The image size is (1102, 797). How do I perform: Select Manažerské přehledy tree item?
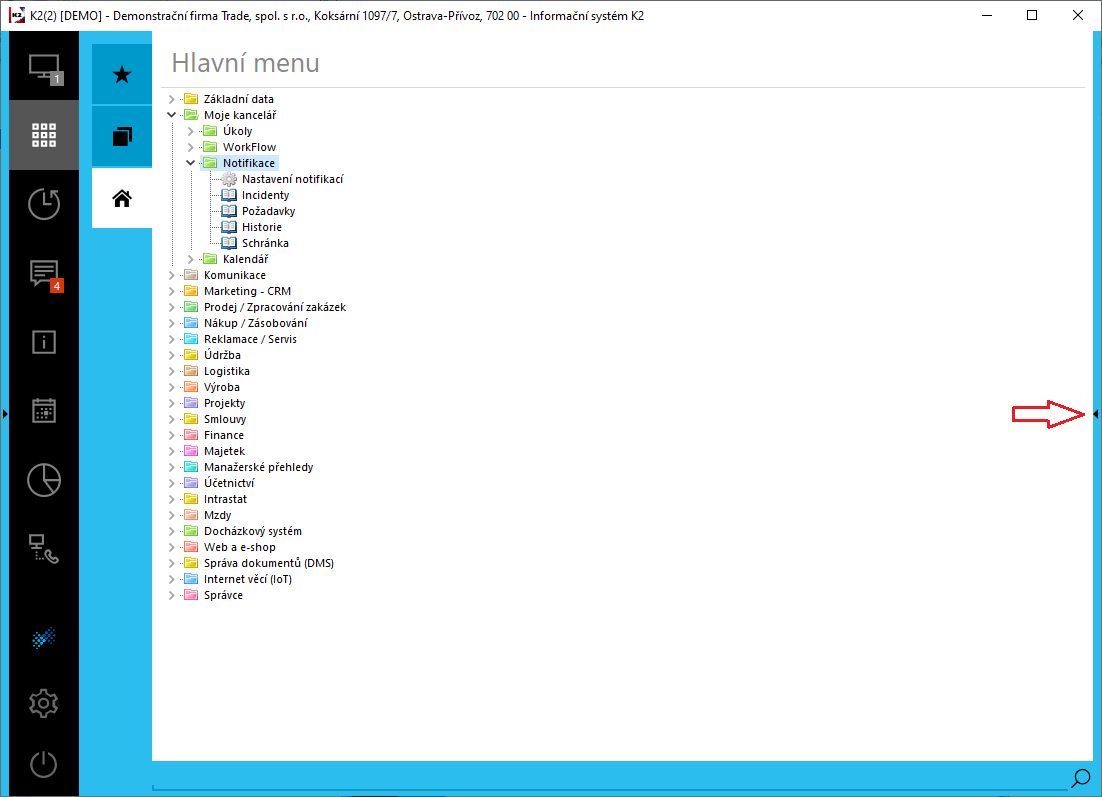point(259,467)
